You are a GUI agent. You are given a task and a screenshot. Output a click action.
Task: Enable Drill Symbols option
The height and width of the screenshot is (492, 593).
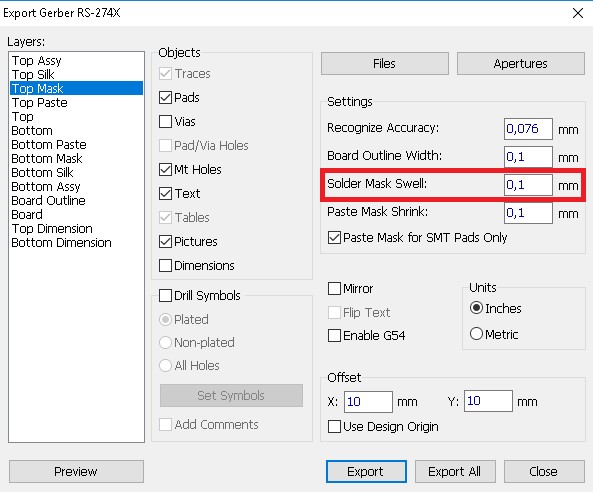pos(165,295)
